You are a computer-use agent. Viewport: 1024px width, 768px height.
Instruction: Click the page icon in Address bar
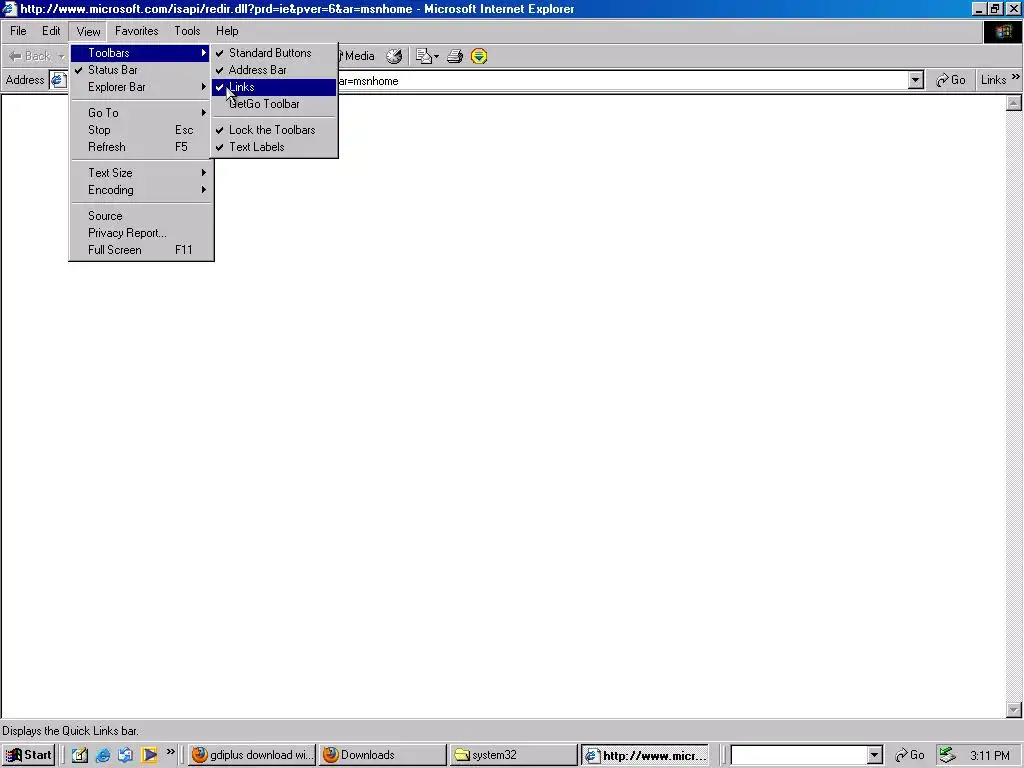(59, 80)
